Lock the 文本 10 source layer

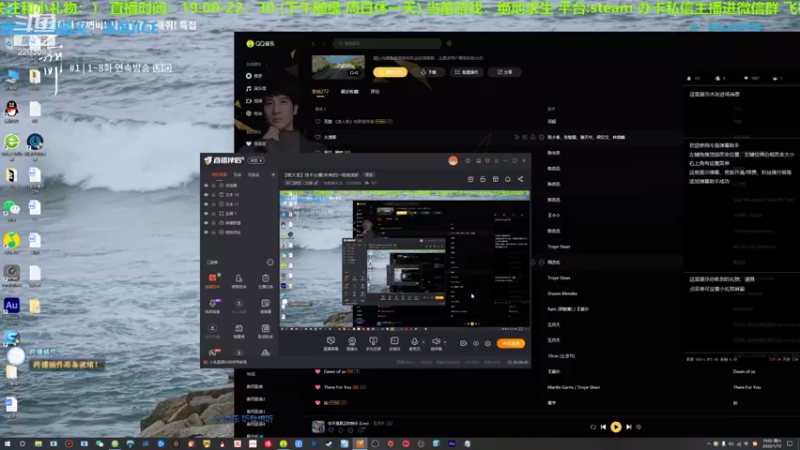(214, 195)
